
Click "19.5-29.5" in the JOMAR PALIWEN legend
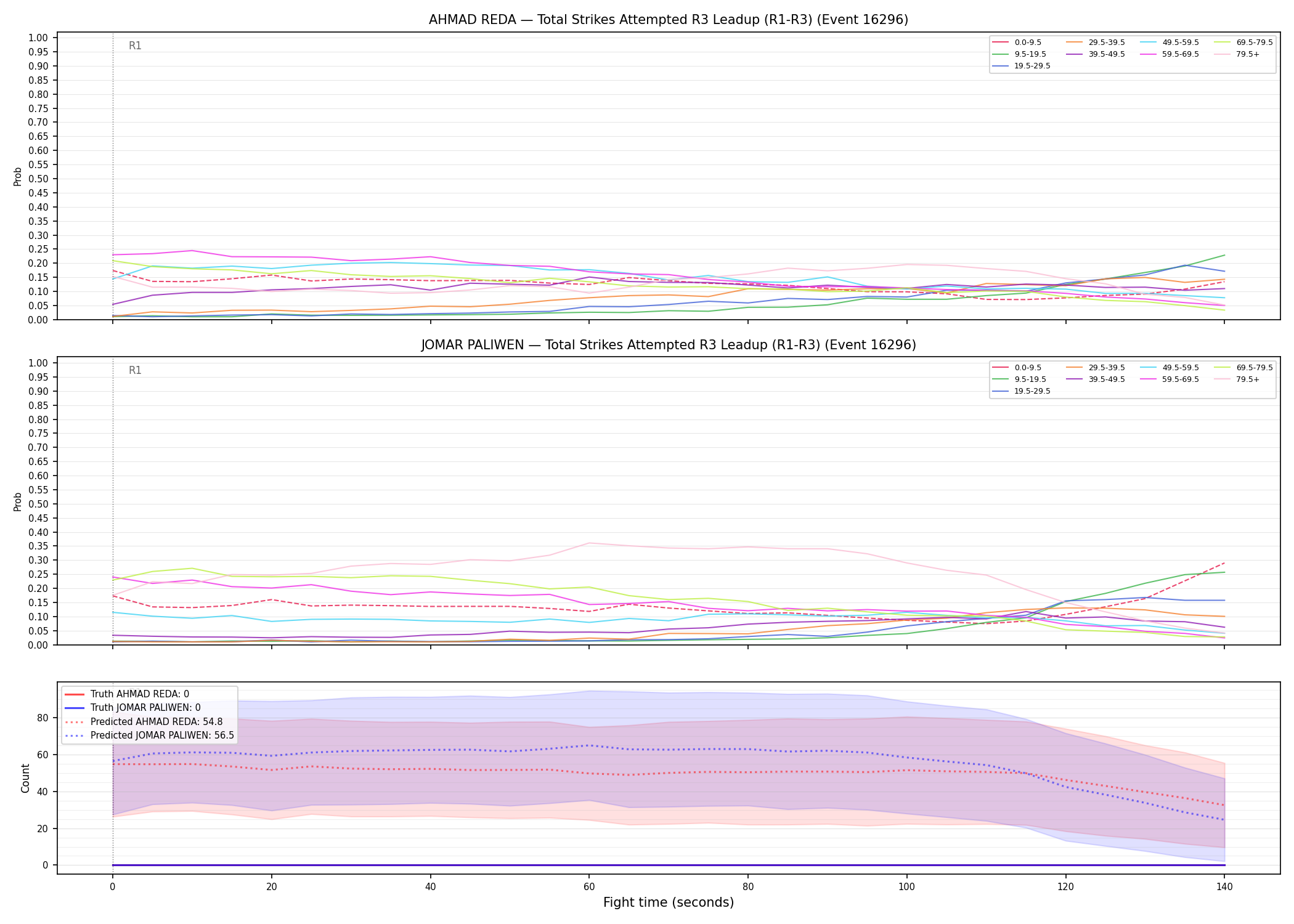[1033, 391]
